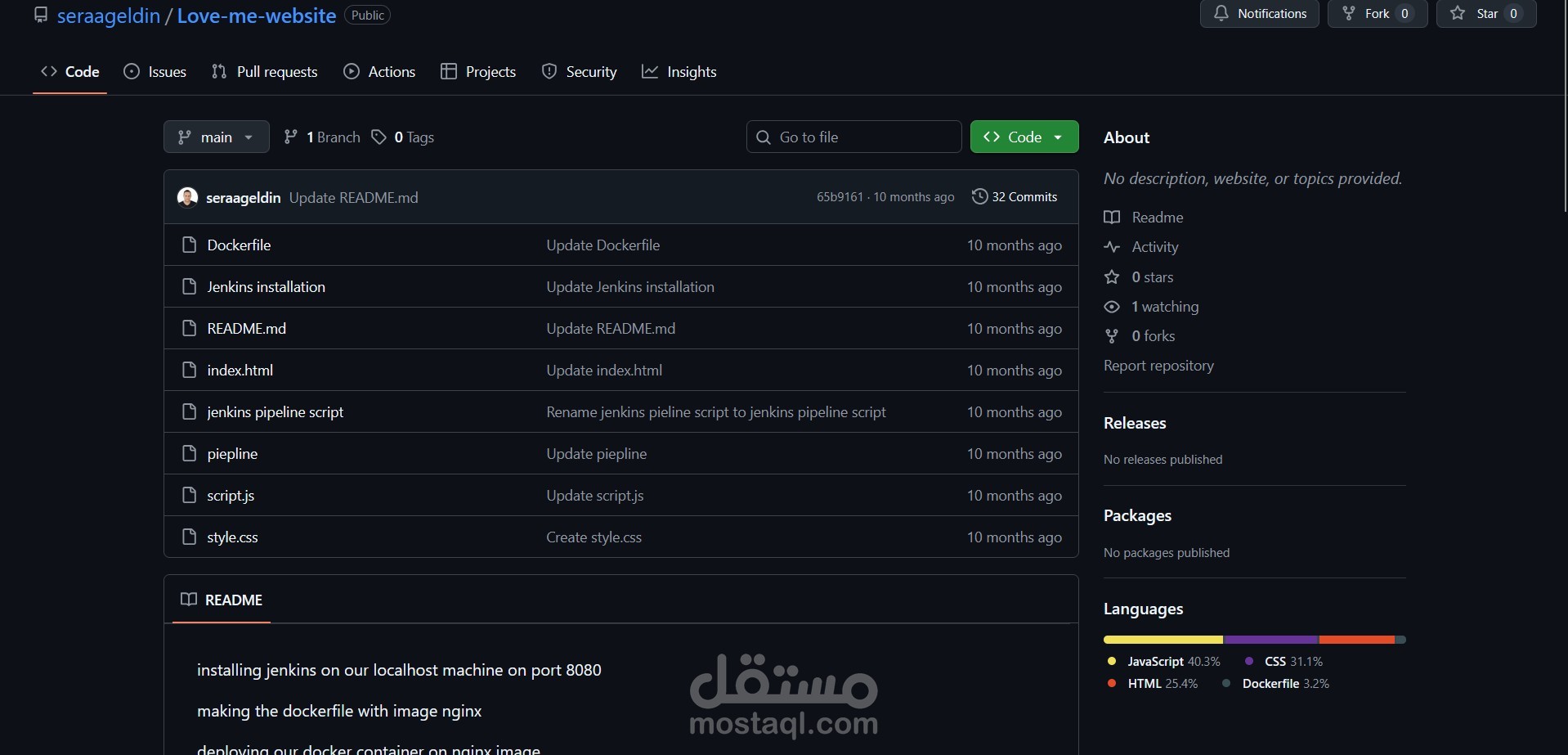
Task: Click the Go to file search field
Action: (853, 137)
